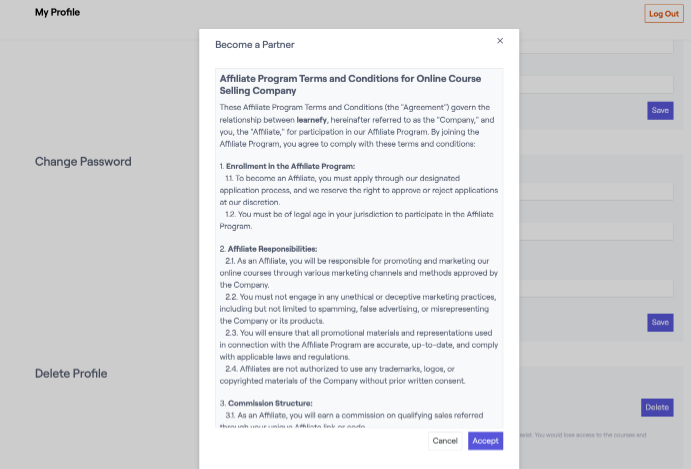
Task: Accept the affiliate program terms
Action: pyautogui.click(x=485, y=441)
